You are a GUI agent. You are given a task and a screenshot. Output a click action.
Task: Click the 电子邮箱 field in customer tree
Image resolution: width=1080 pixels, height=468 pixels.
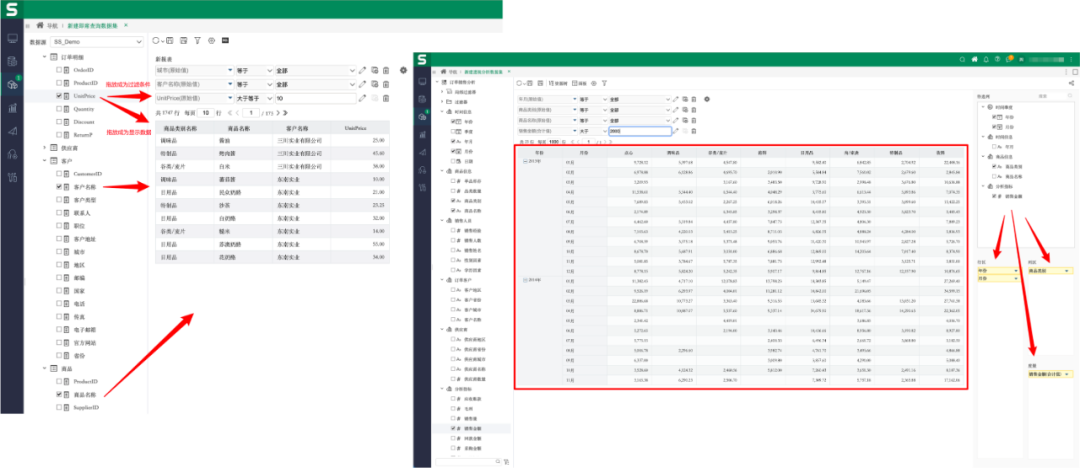point(84,329)
